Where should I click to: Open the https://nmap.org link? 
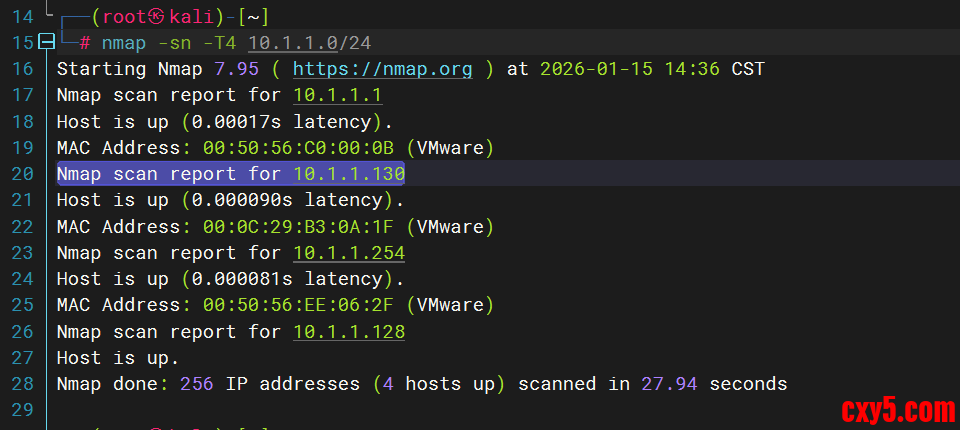click(x=382, y=69)
